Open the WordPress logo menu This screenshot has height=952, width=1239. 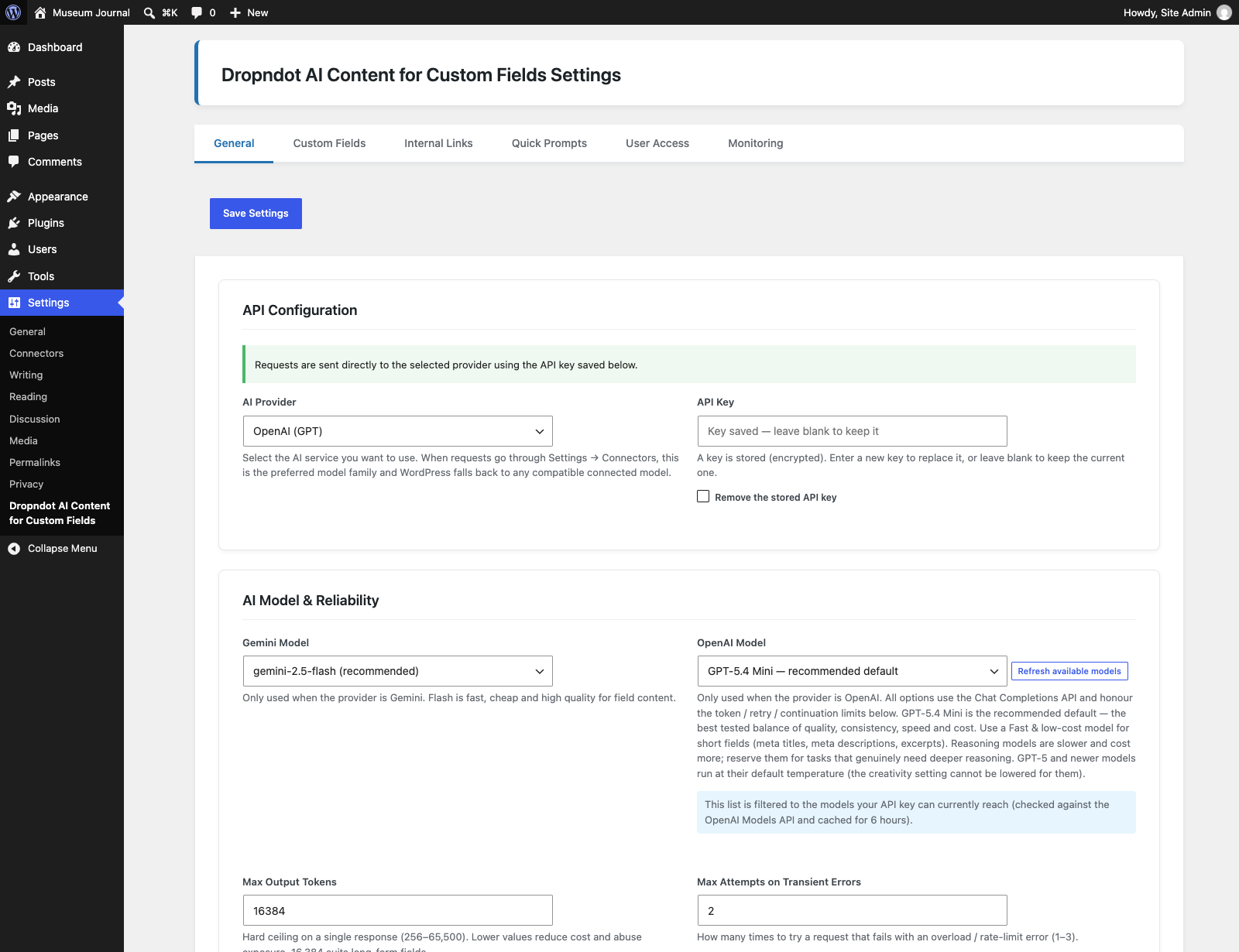click(13, 12)
